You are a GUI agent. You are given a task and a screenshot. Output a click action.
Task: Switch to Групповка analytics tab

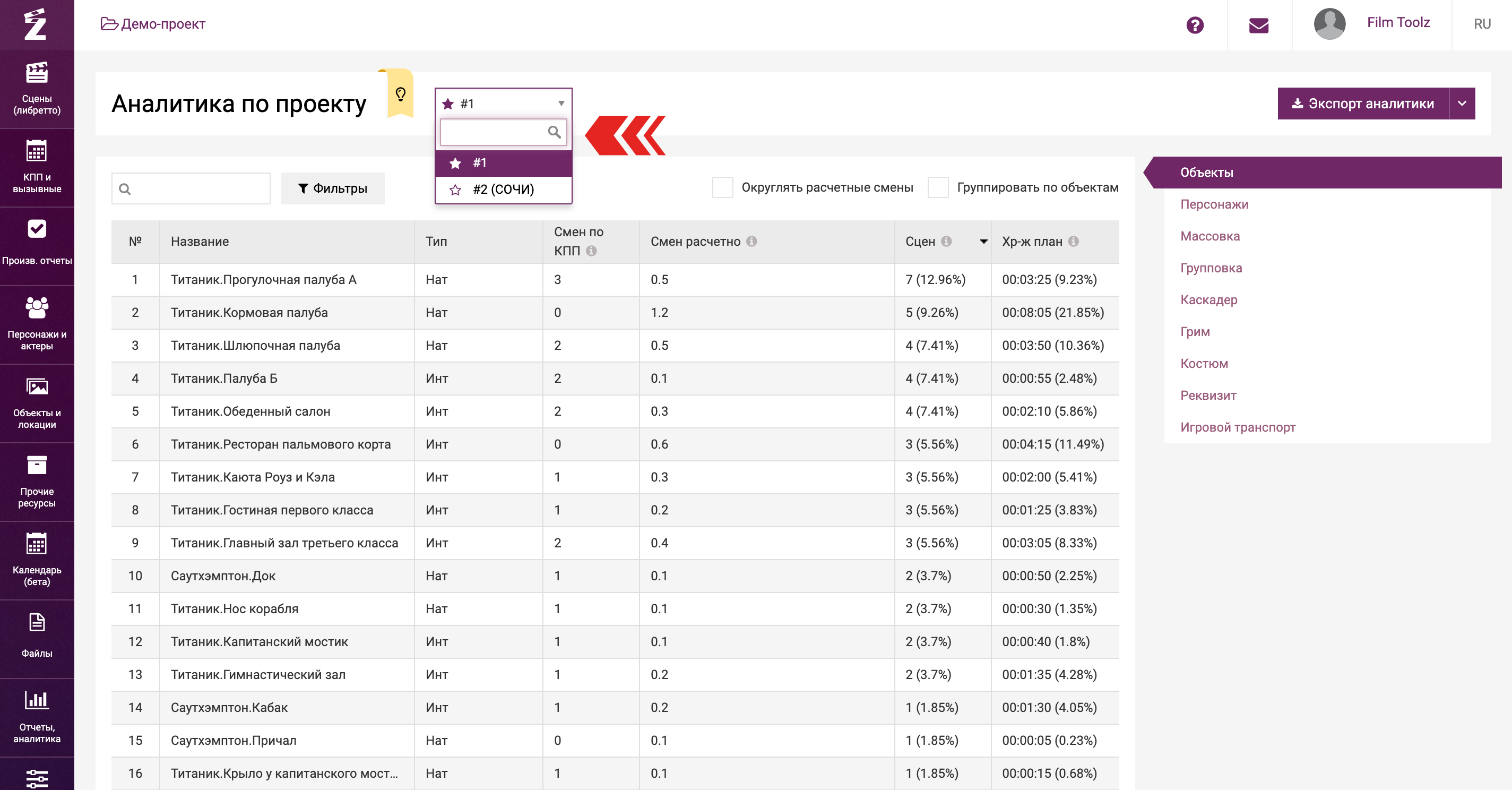coord(1212,268)
